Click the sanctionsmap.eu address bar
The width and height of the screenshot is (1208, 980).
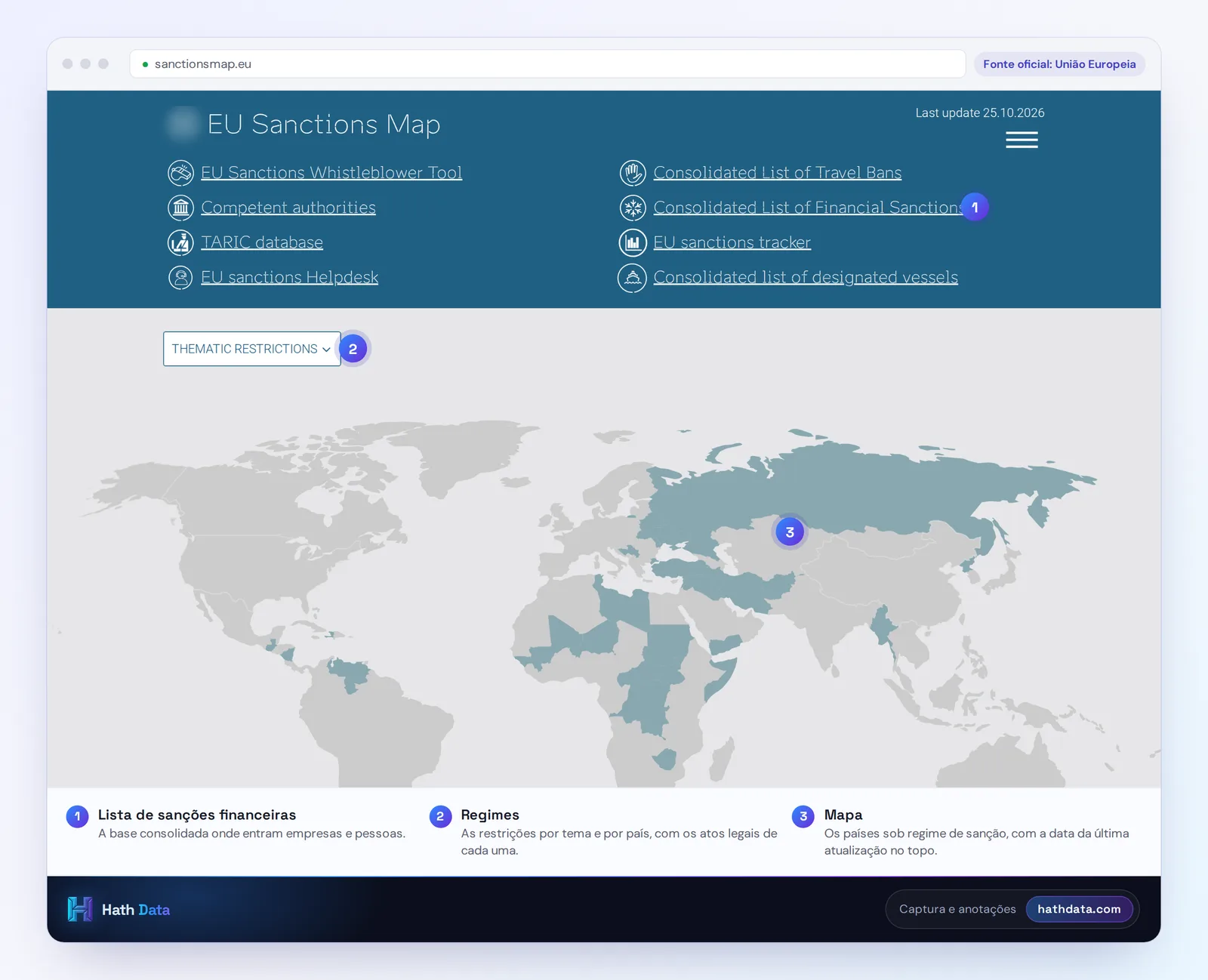coord(547,64)
